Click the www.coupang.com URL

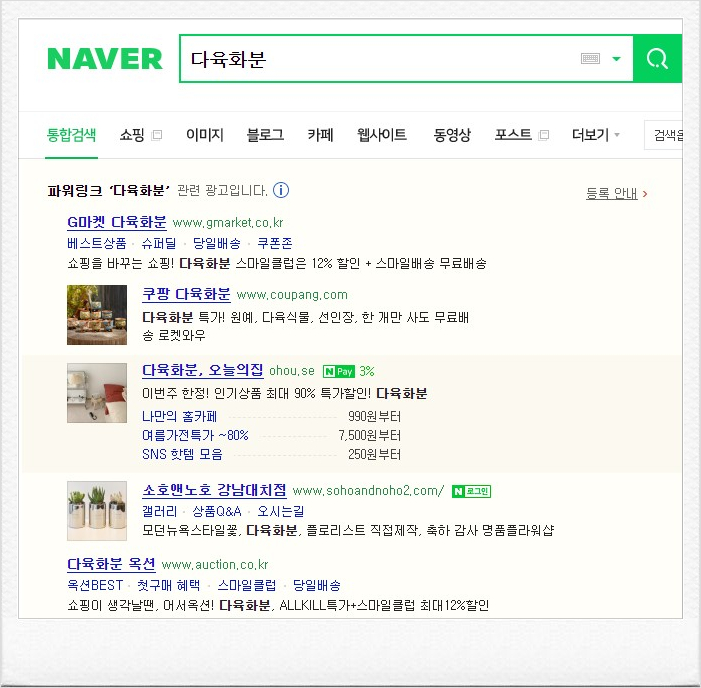click(292, 295)
